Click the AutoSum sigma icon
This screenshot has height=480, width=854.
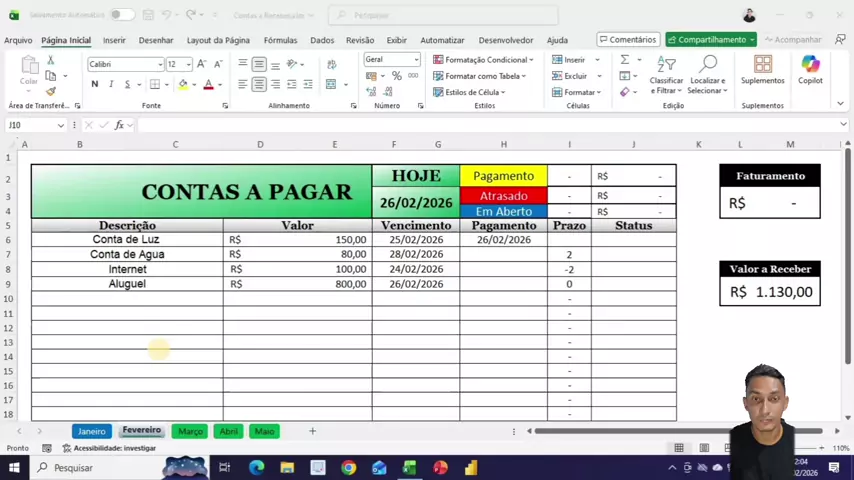tap(625, 60)
